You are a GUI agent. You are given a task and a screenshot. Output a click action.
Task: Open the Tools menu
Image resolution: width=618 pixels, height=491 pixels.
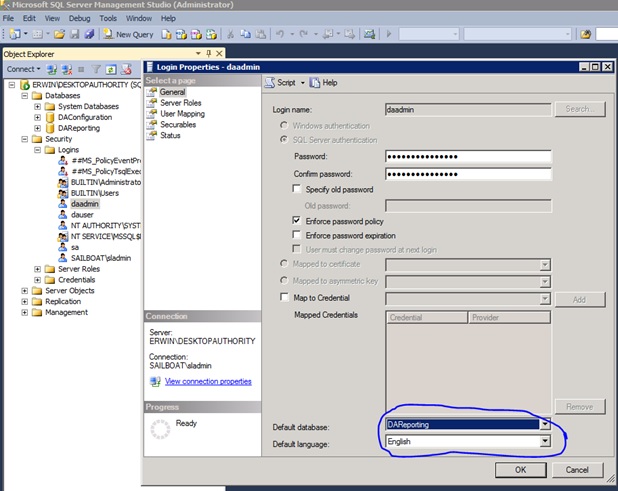click(107, 18)
